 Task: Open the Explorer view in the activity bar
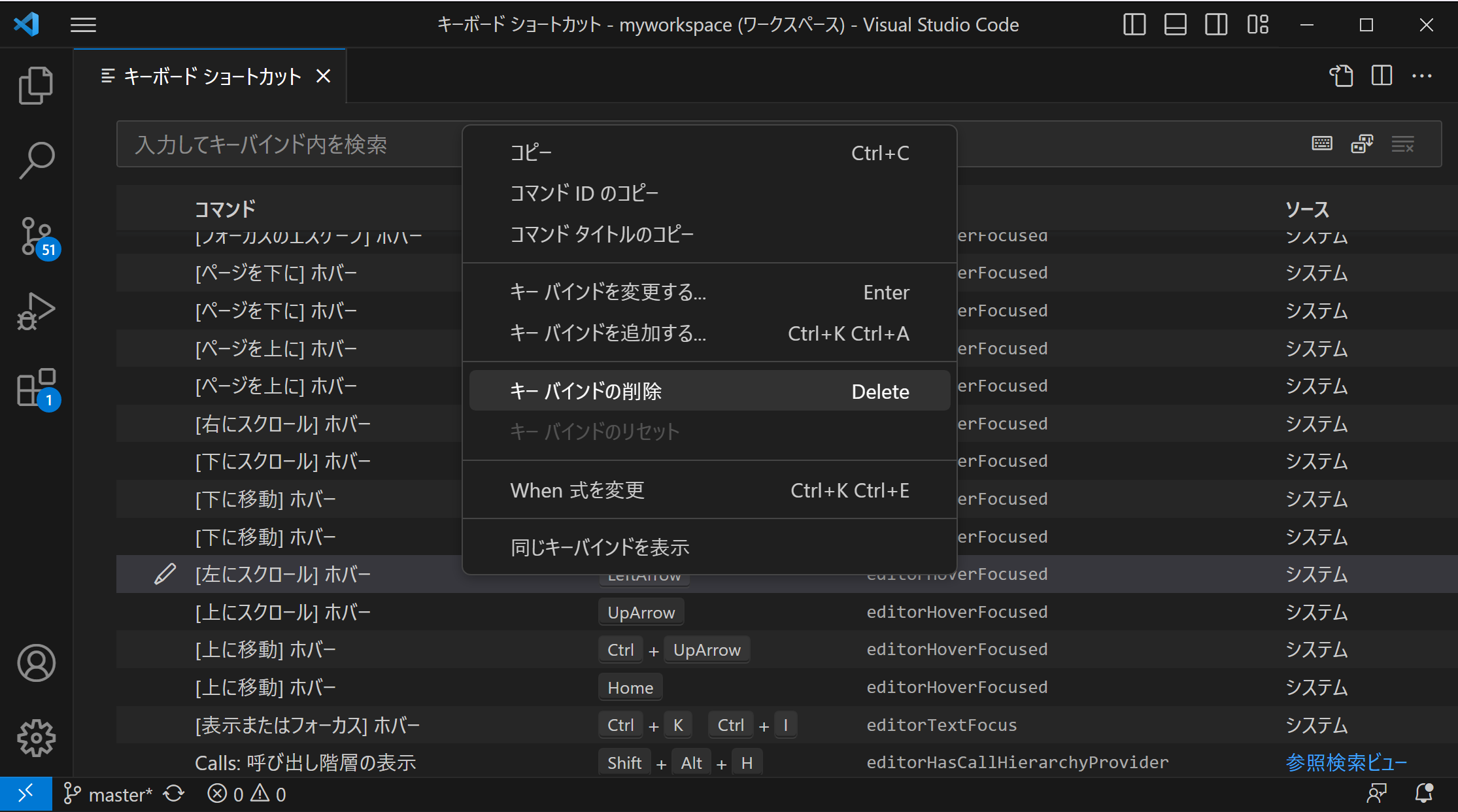(36, 85)
